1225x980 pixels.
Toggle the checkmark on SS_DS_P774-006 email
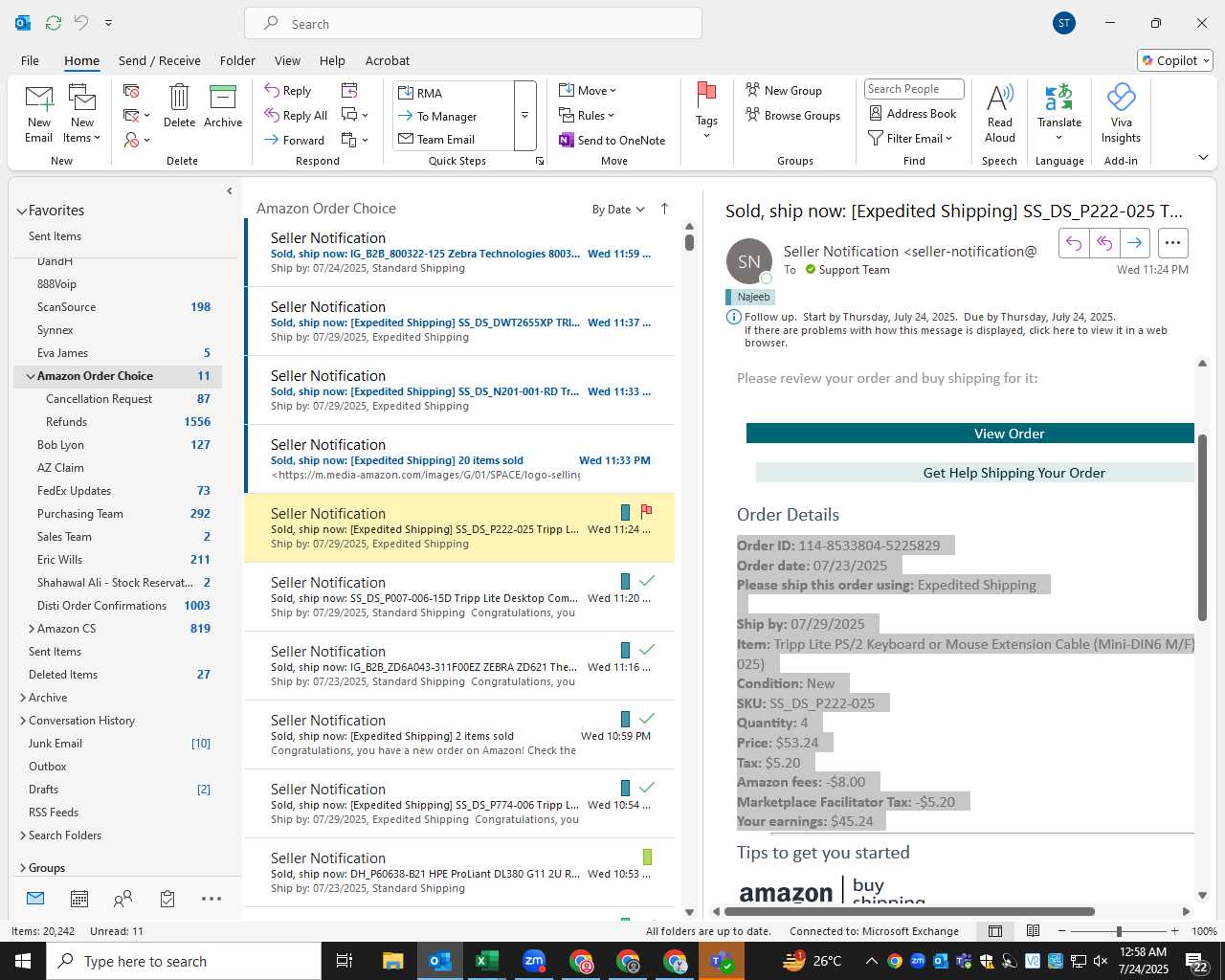(x=647, y=788)
